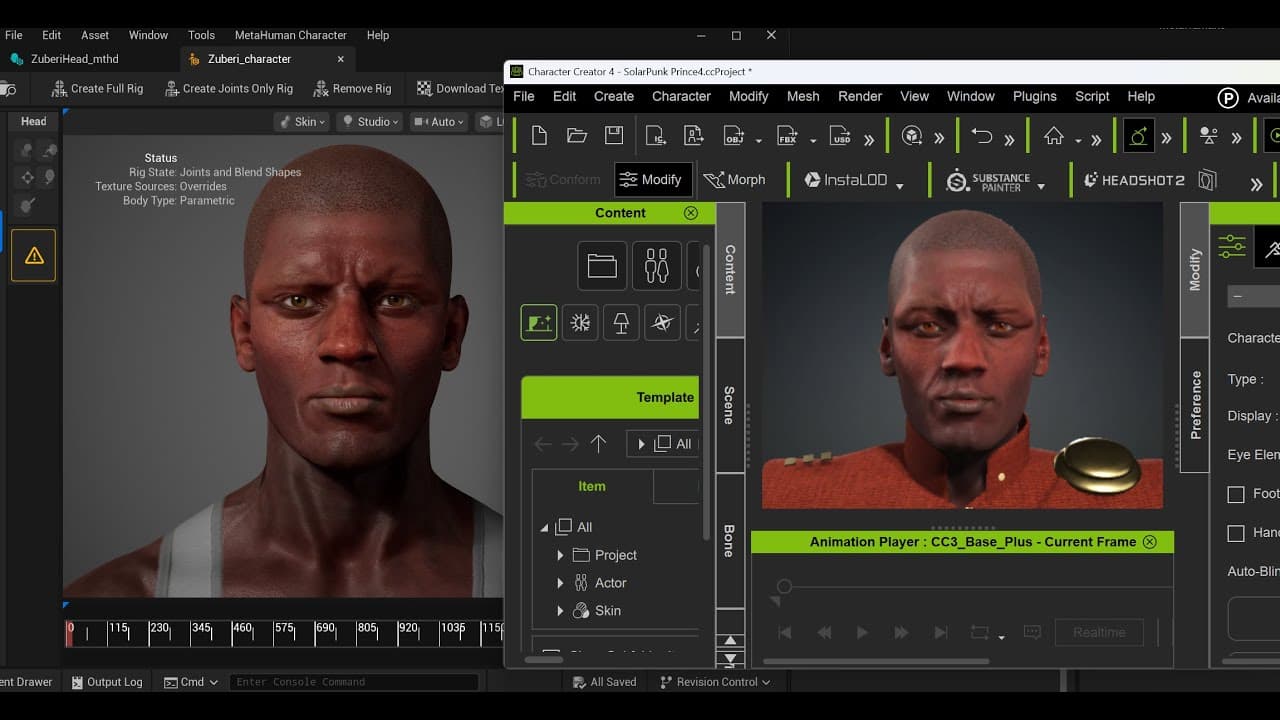
Task: Click the highlighted green orbit tool icon
Action: coord(1139,136)
